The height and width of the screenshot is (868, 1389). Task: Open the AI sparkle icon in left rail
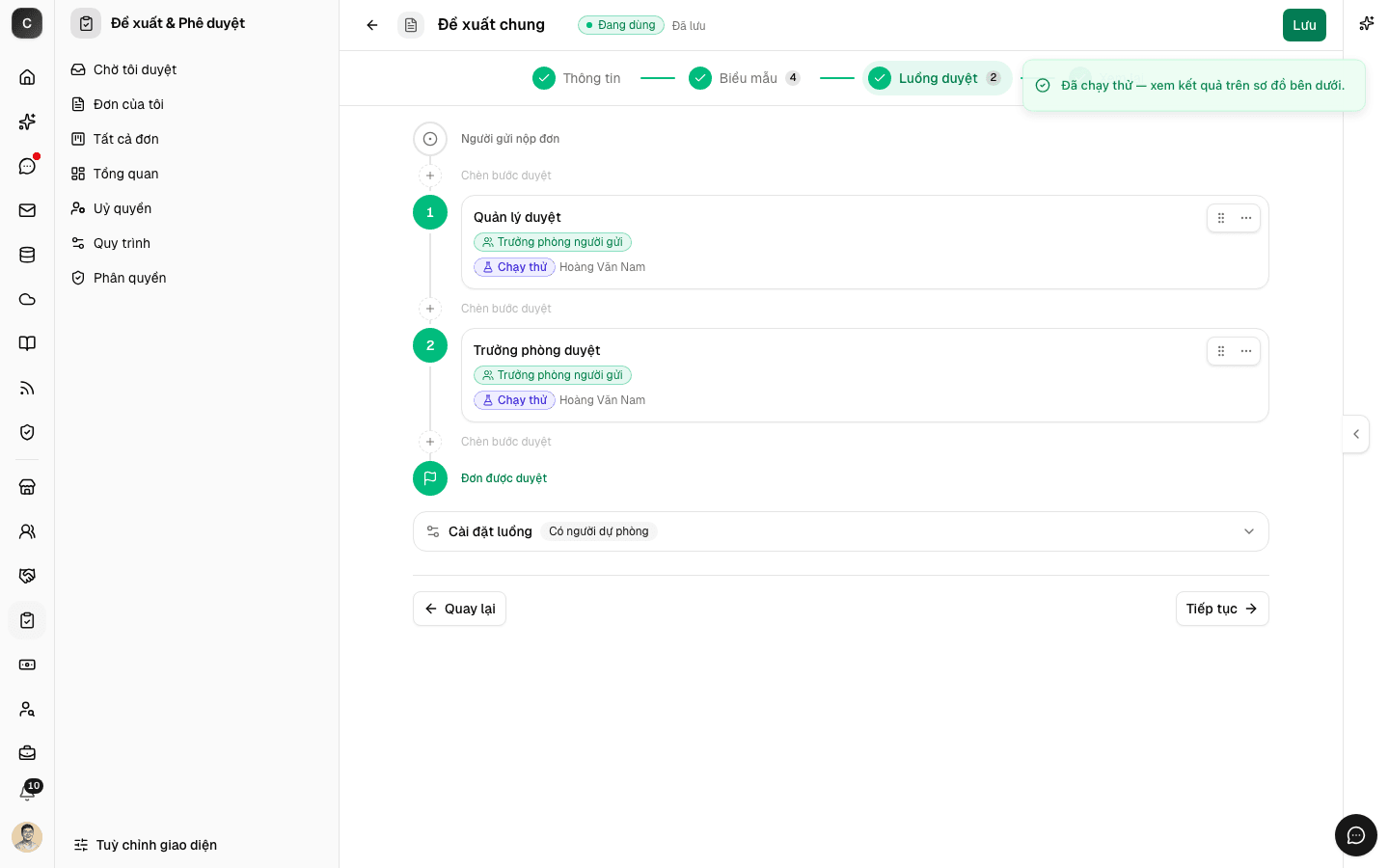tap(27, 122)
